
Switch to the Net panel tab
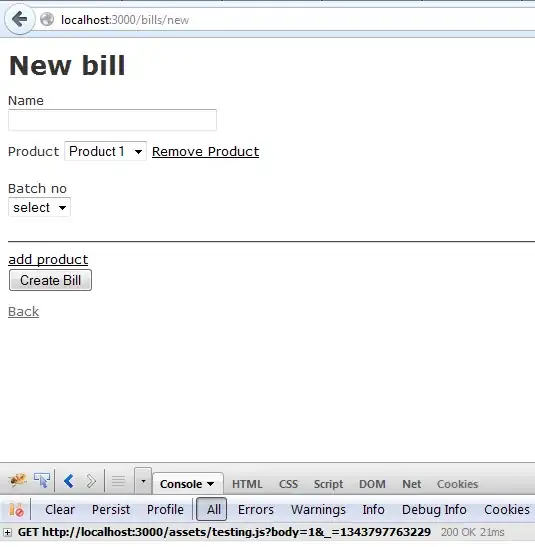(x=412, y=484)
